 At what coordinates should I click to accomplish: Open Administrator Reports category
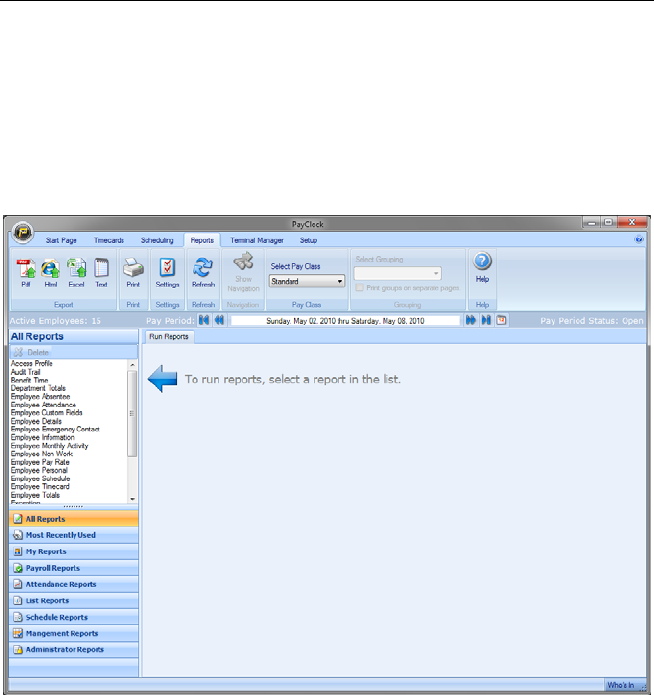click(74, 649)
